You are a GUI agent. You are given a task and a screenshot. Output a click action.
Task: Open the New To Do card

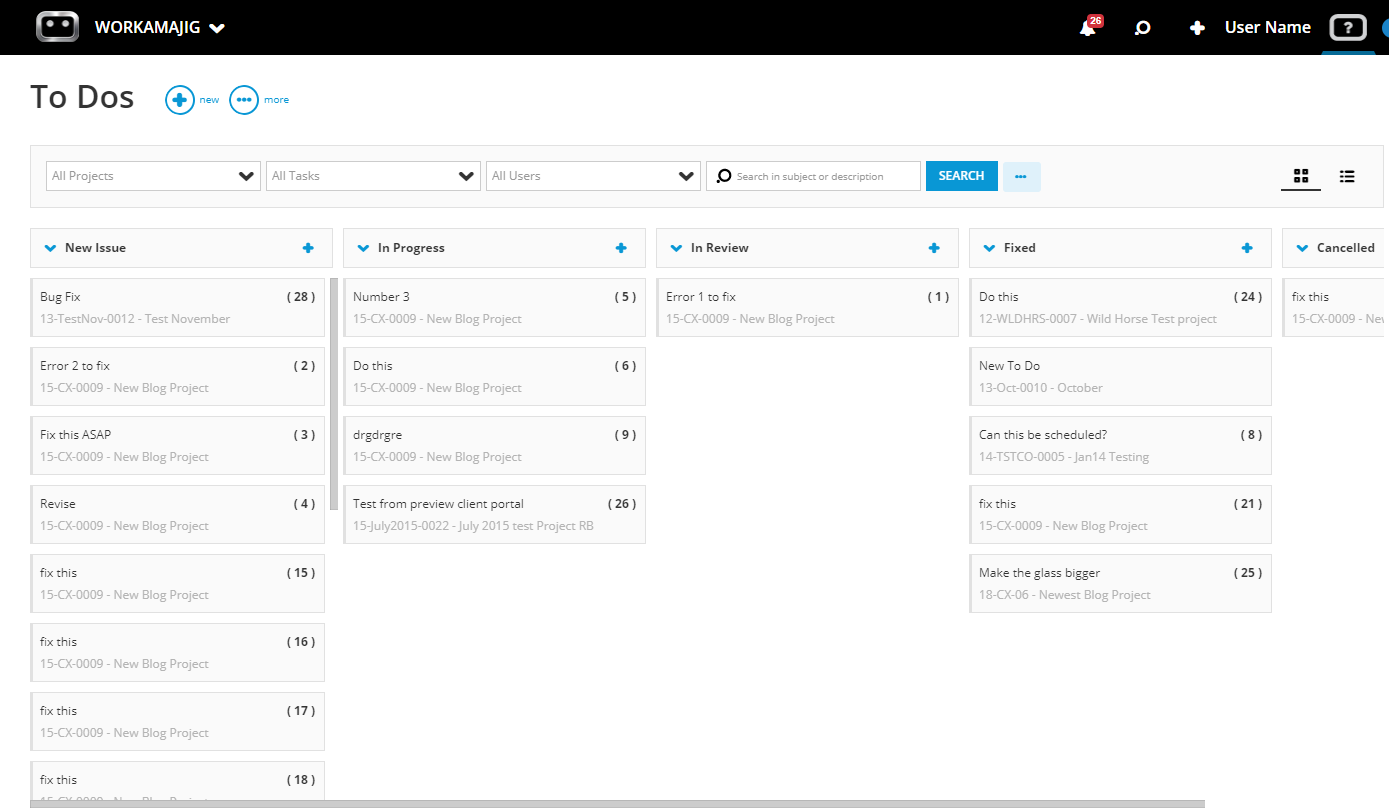tap(1120, 376)
